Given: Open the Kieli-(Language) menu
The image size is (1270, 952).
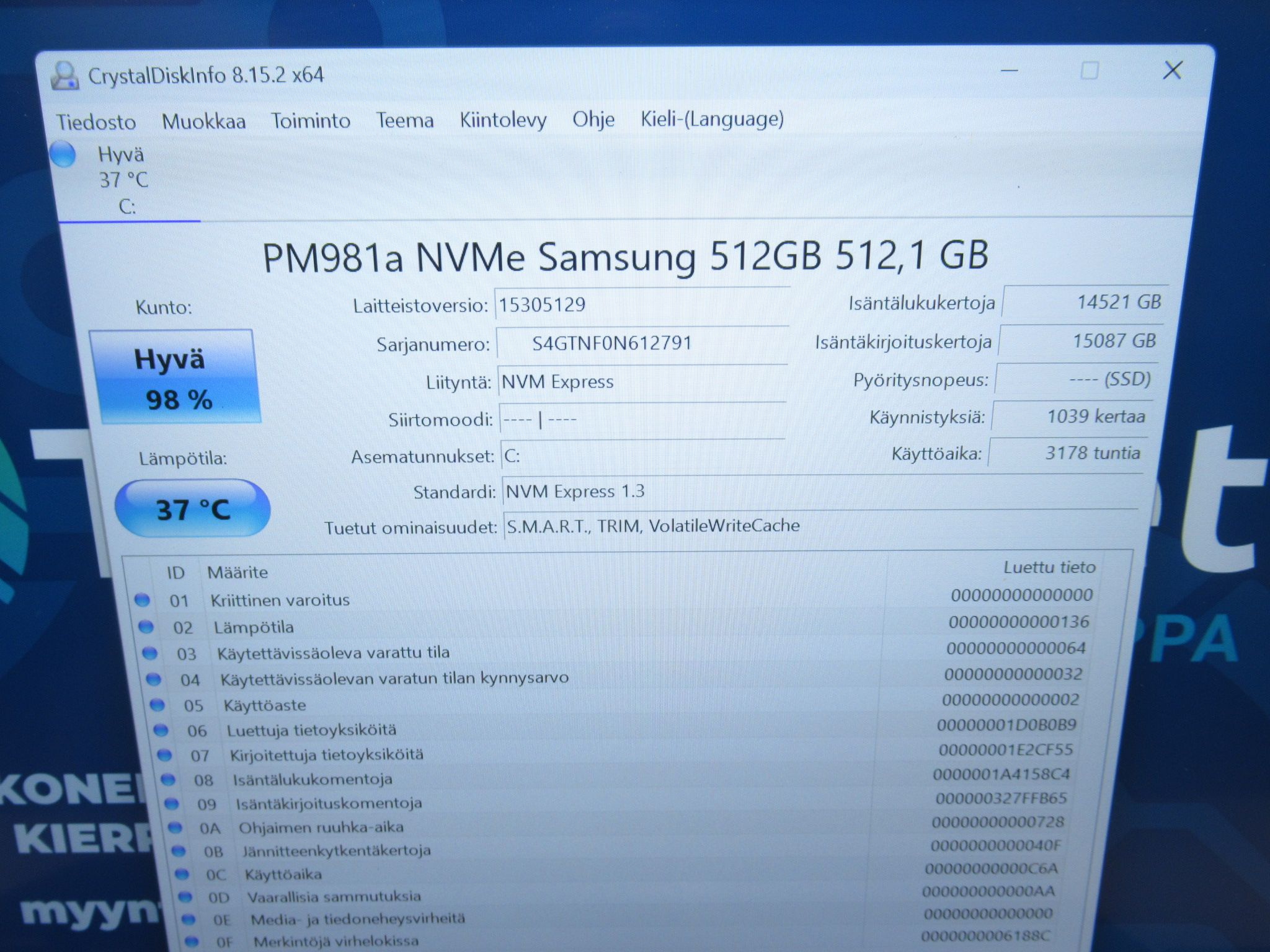Looking at the screenshot, I should [x=712, y=118].
